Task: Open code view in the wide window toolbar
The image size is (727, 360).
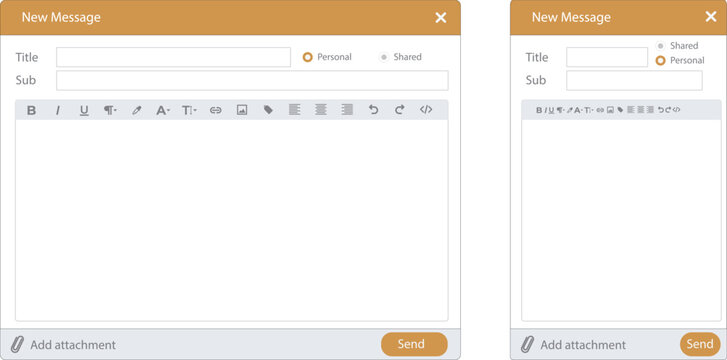Action: (426, 109)
